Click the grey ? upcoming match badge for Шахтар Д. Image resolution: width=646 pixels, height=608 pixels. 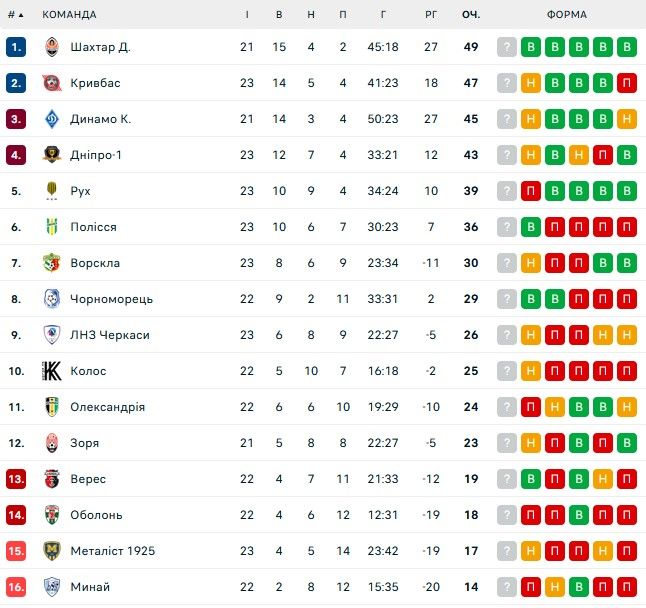pyautogui.click(x=507, y=47)
